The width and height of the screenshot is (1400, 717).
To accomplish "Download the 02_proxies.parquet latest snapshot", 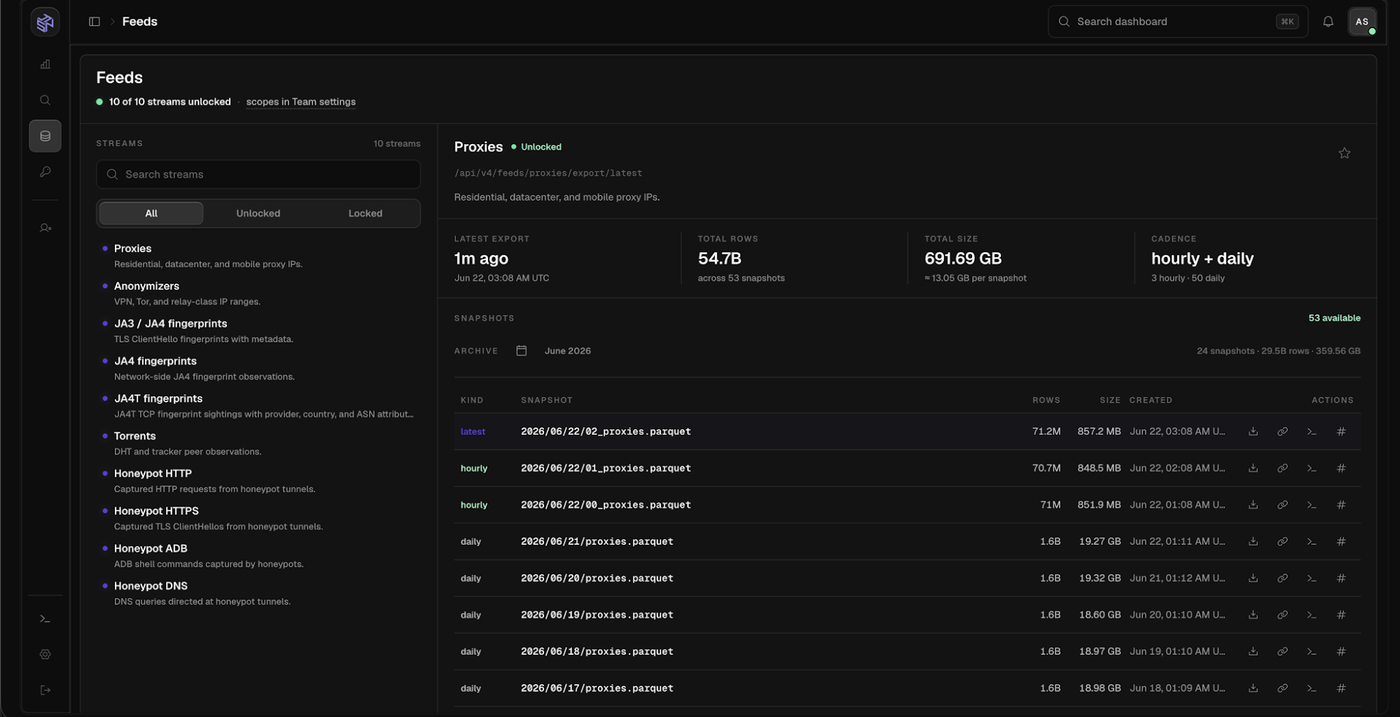I will (x=1253, y=432).
